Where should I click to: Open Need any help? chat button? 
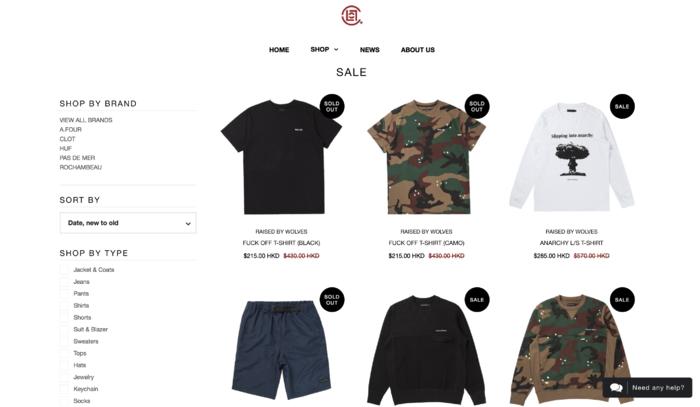tap(647, 387)
